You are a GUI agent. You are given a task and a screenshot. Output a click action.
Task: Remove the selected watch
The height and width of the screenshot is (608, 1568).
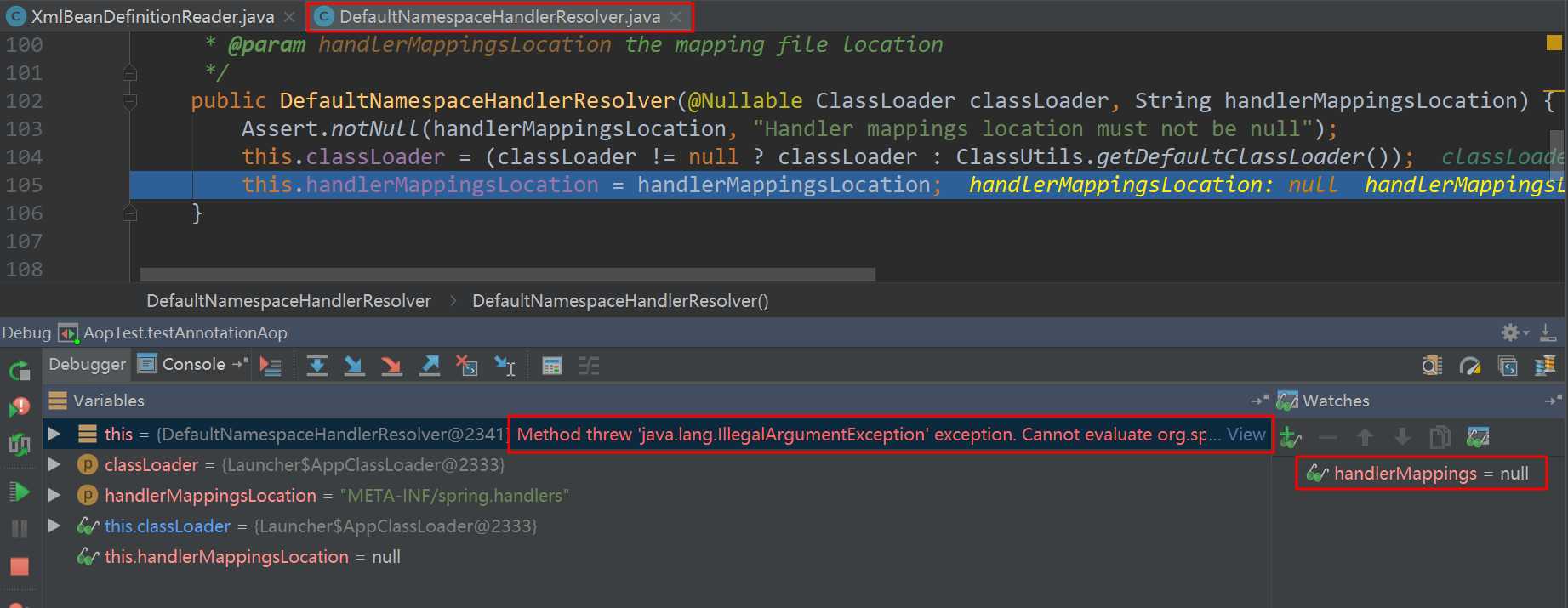click(x=1327, y=437)
